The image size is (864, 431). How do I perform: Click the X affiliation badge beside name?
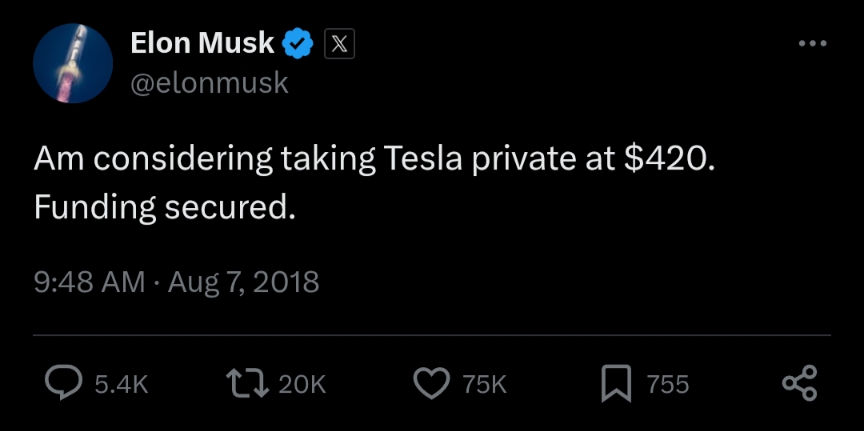pyautogui.click(x=340, y=44)
